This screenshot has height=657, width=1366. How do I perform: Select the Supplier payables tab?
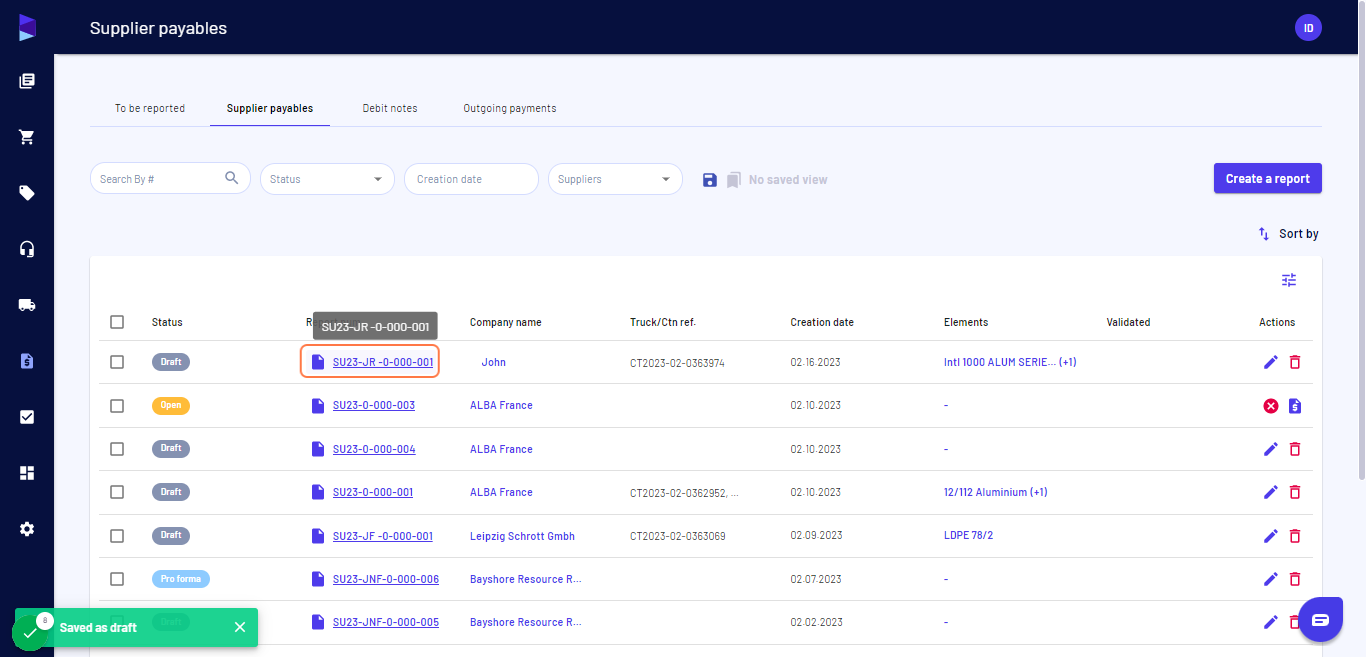point(270,108)
